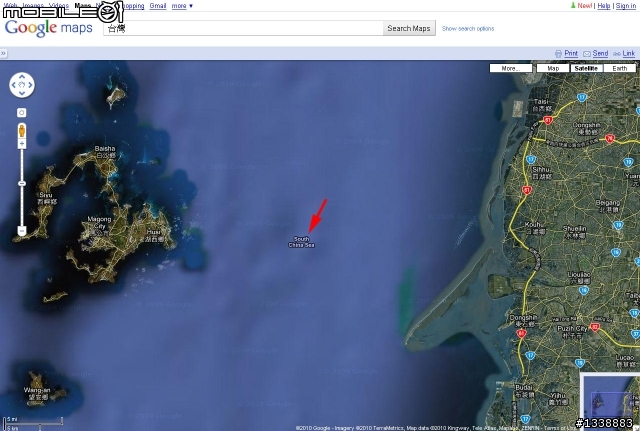640x431 pixels.
Task: Open the Help link
Action: coord(604,6)
